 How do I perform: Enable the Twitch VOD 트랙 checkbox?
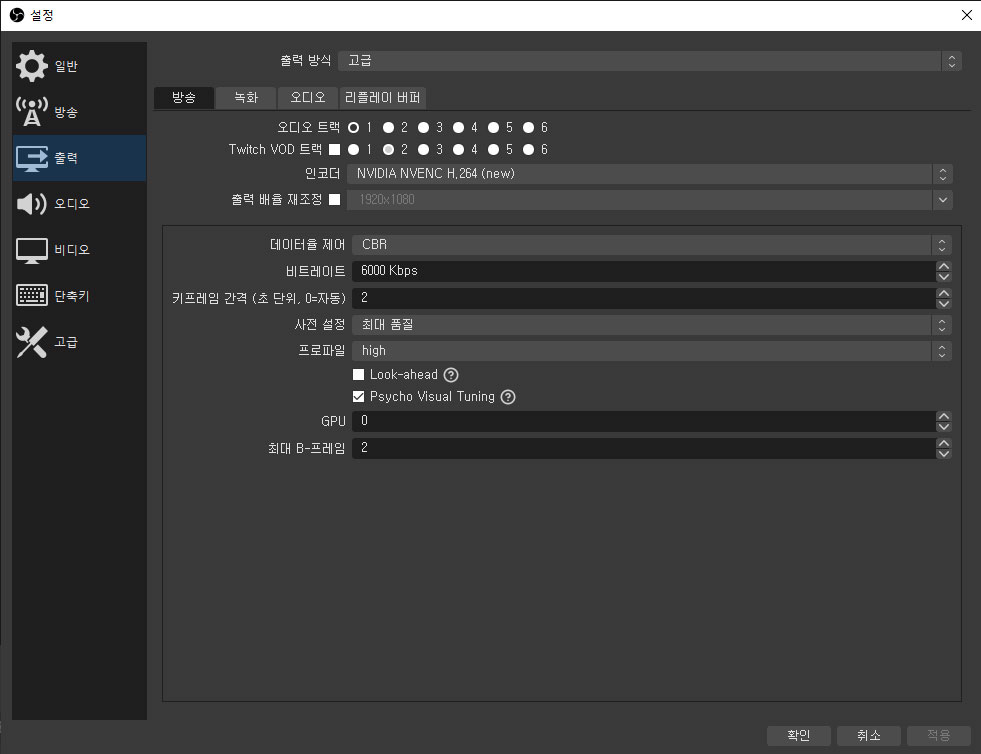(335, 150)
